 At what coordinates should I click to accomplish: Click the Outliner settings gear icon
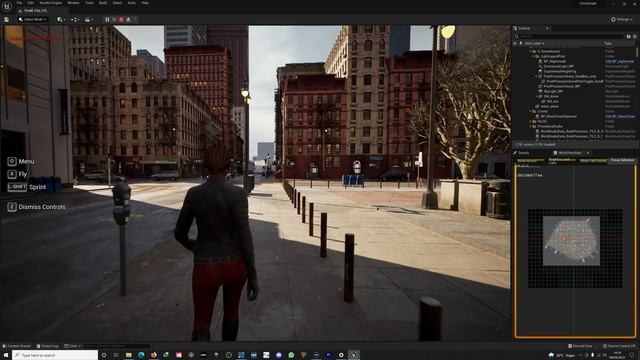pos(635,36)
